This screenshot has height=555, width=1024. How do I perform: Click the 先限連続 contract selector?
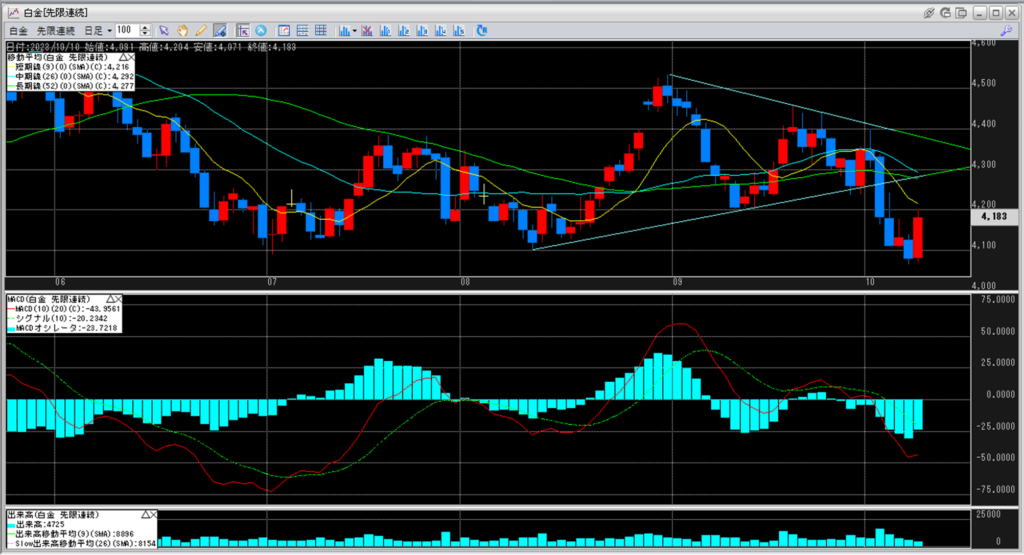[x=56, y=31]
